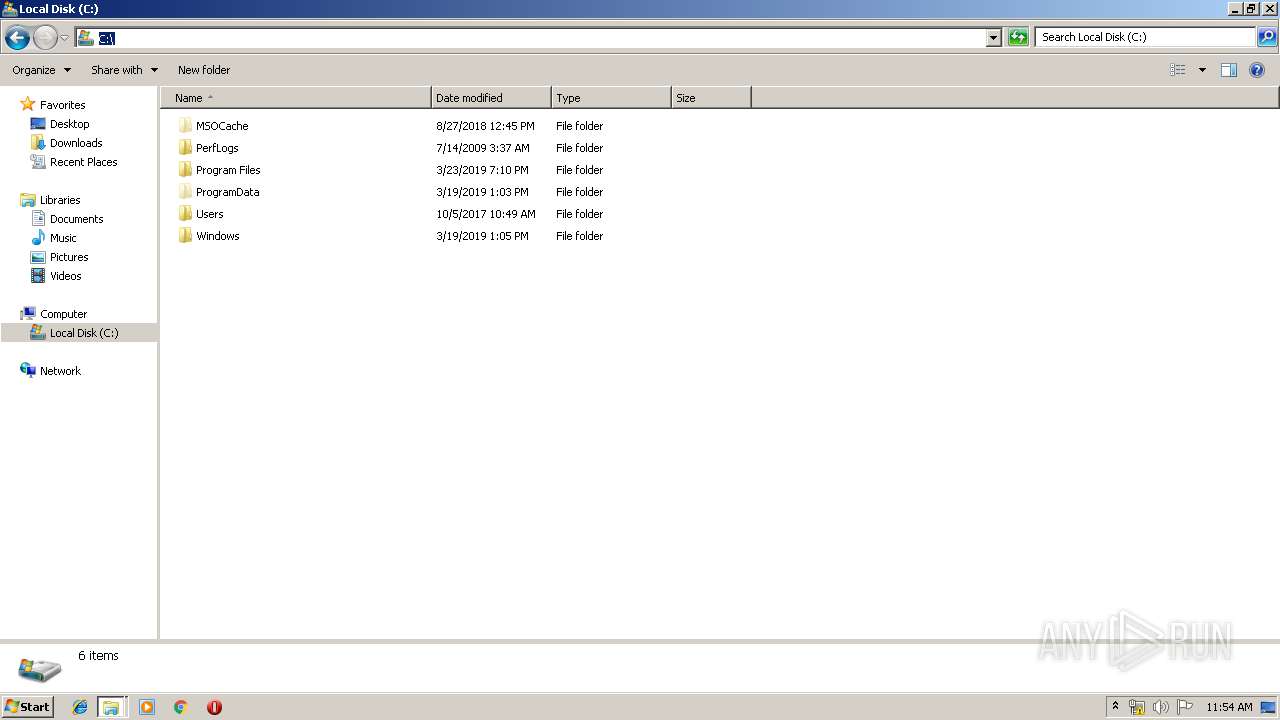The height and width of the screenshot is (720, 1280).
Task: Change your view using the view icon
Action: pos(1178,70)
